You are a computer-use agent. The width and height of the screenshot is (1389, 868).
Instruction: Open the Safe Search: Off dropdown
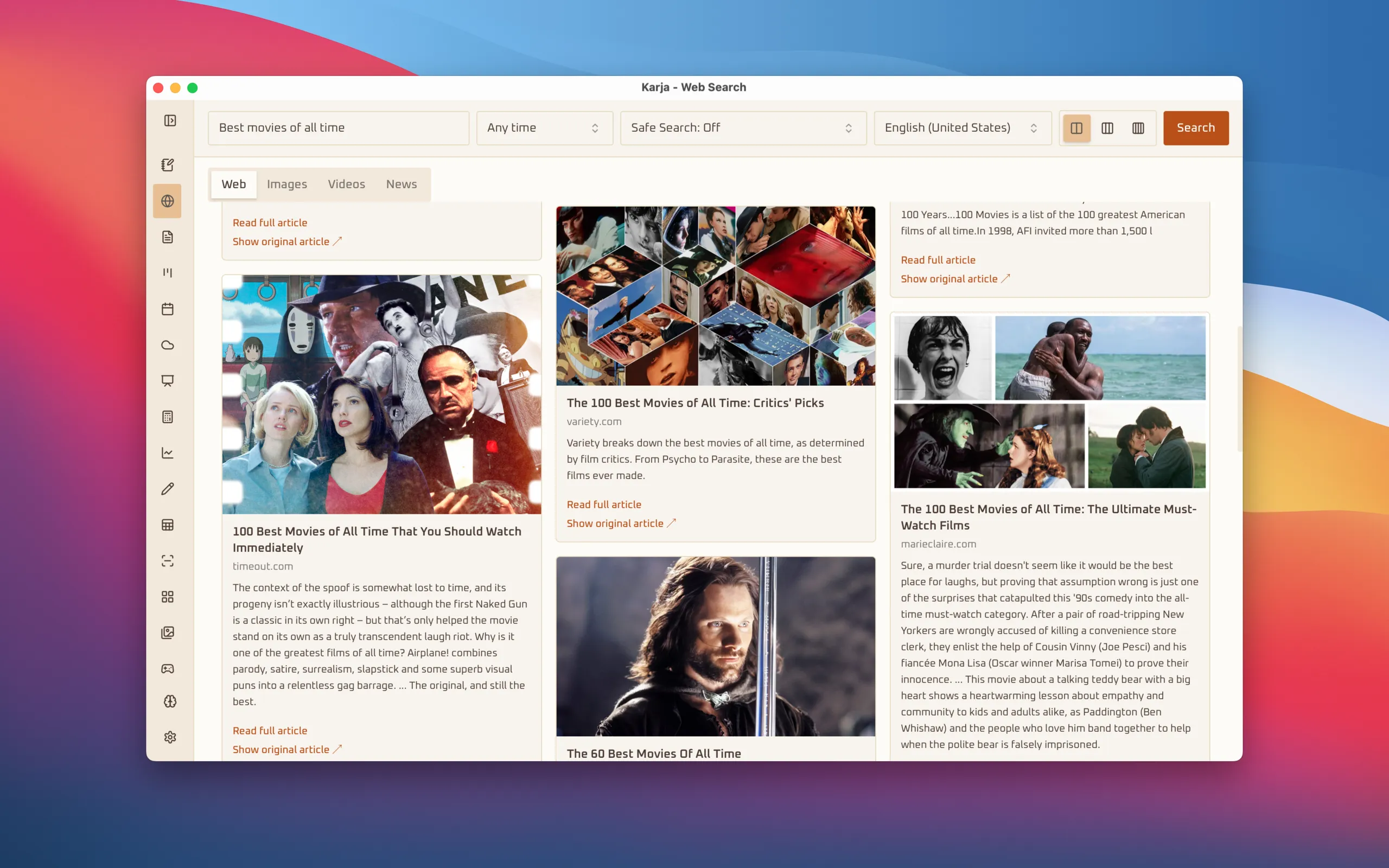tap(743, 128)
